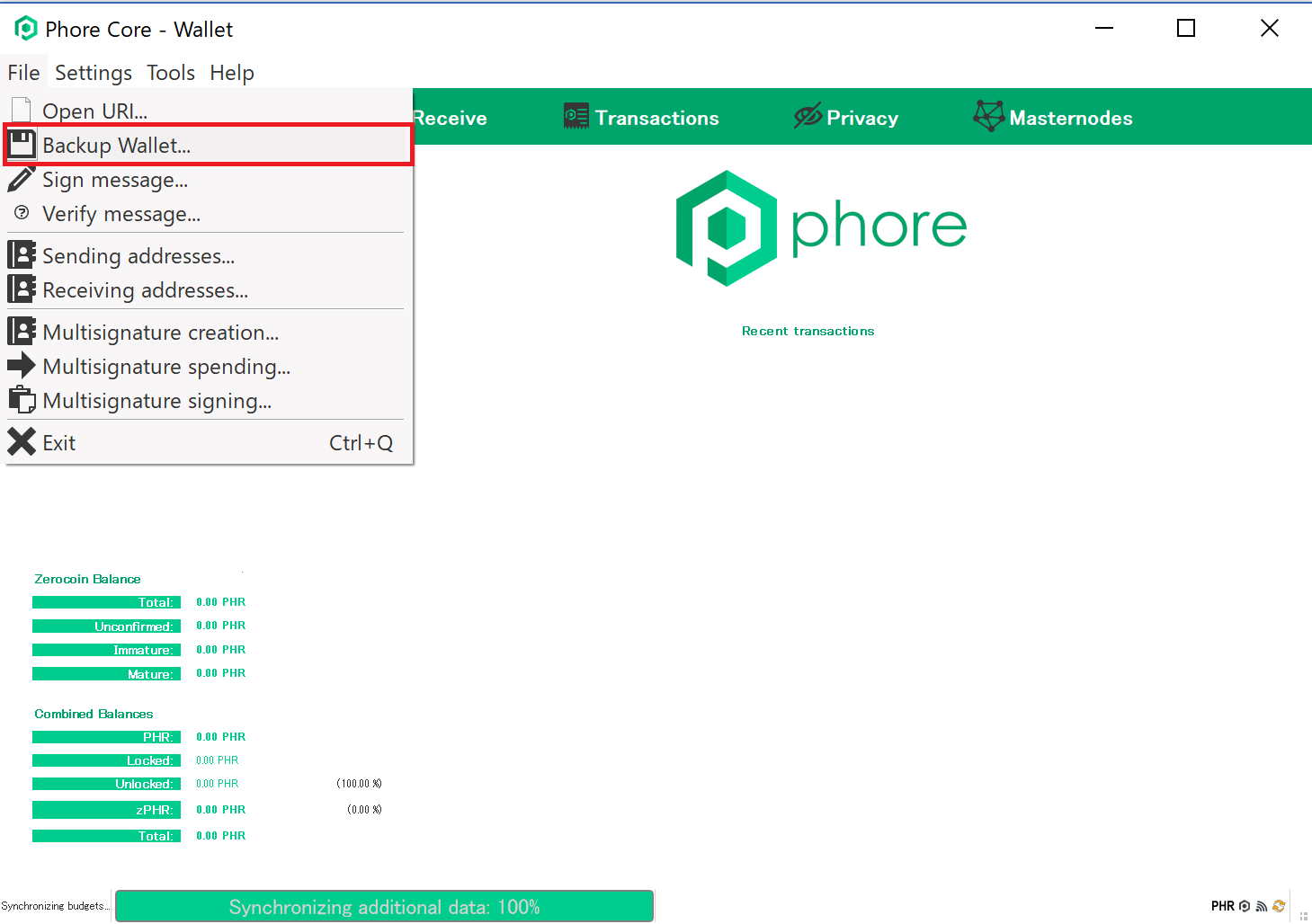Click the "Synchronizing budgets..." status text

(x=55, y=906)
